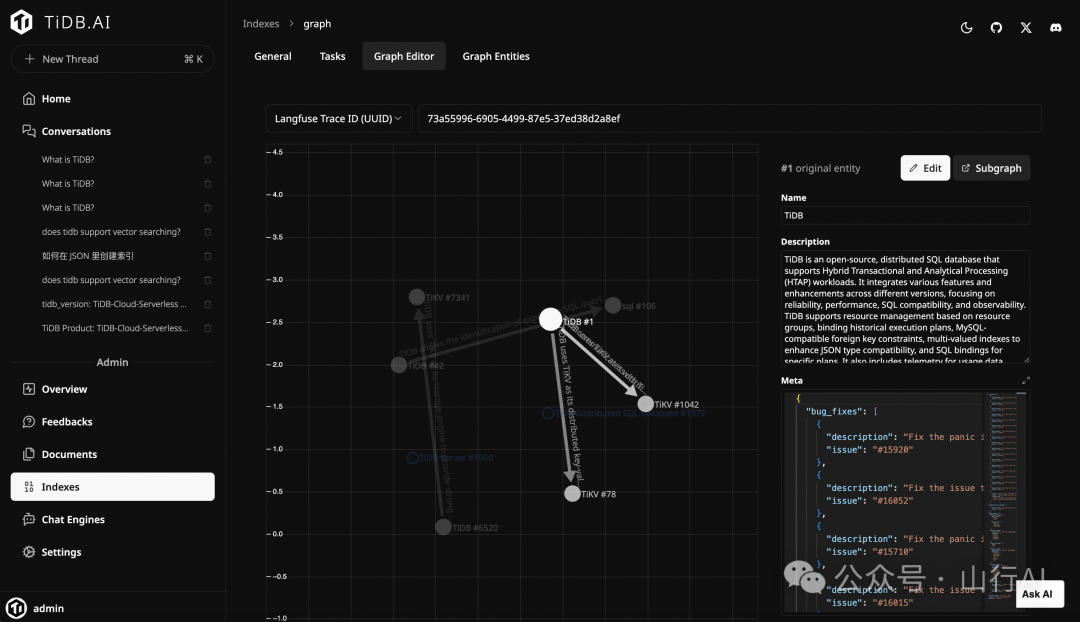Toggle dark mode moon icon

pos(966,28)
